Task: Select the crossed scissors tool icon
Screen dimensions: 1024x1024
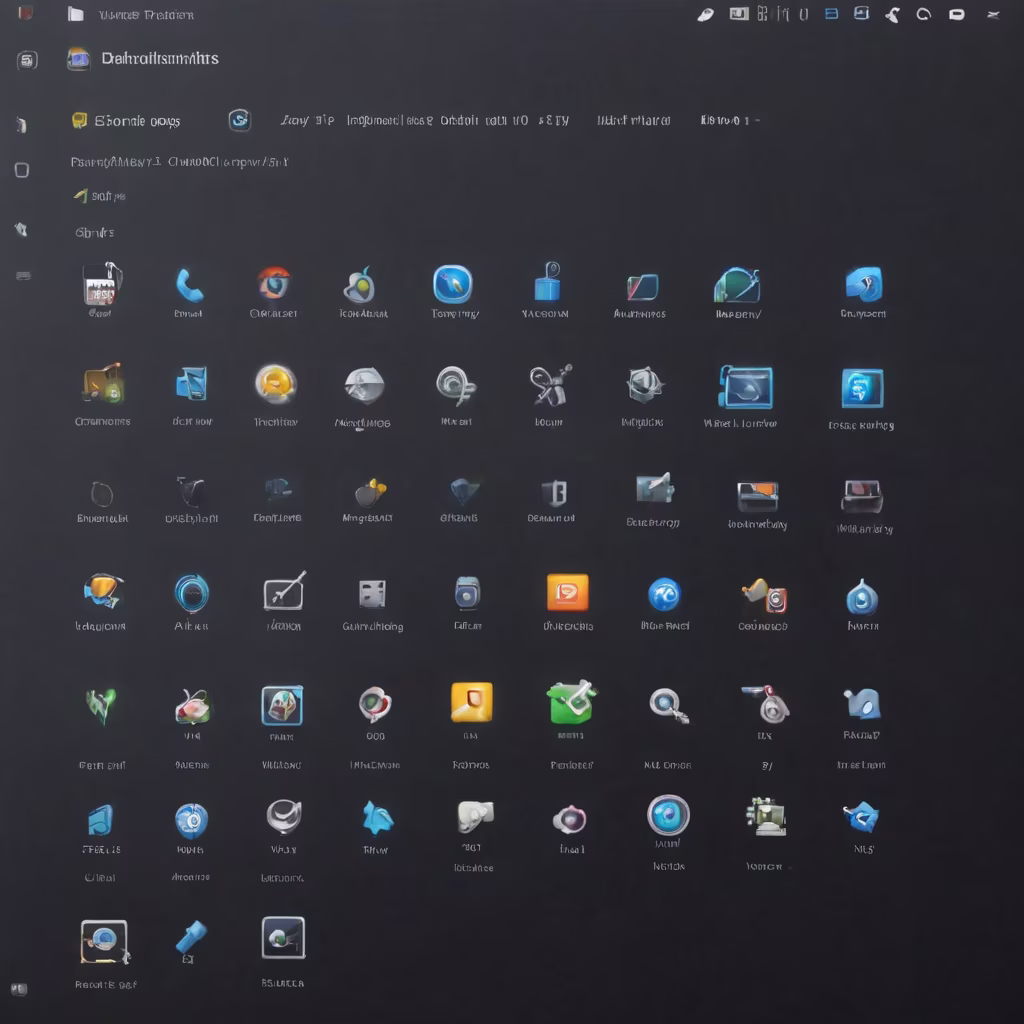Action: pos(549,385)
